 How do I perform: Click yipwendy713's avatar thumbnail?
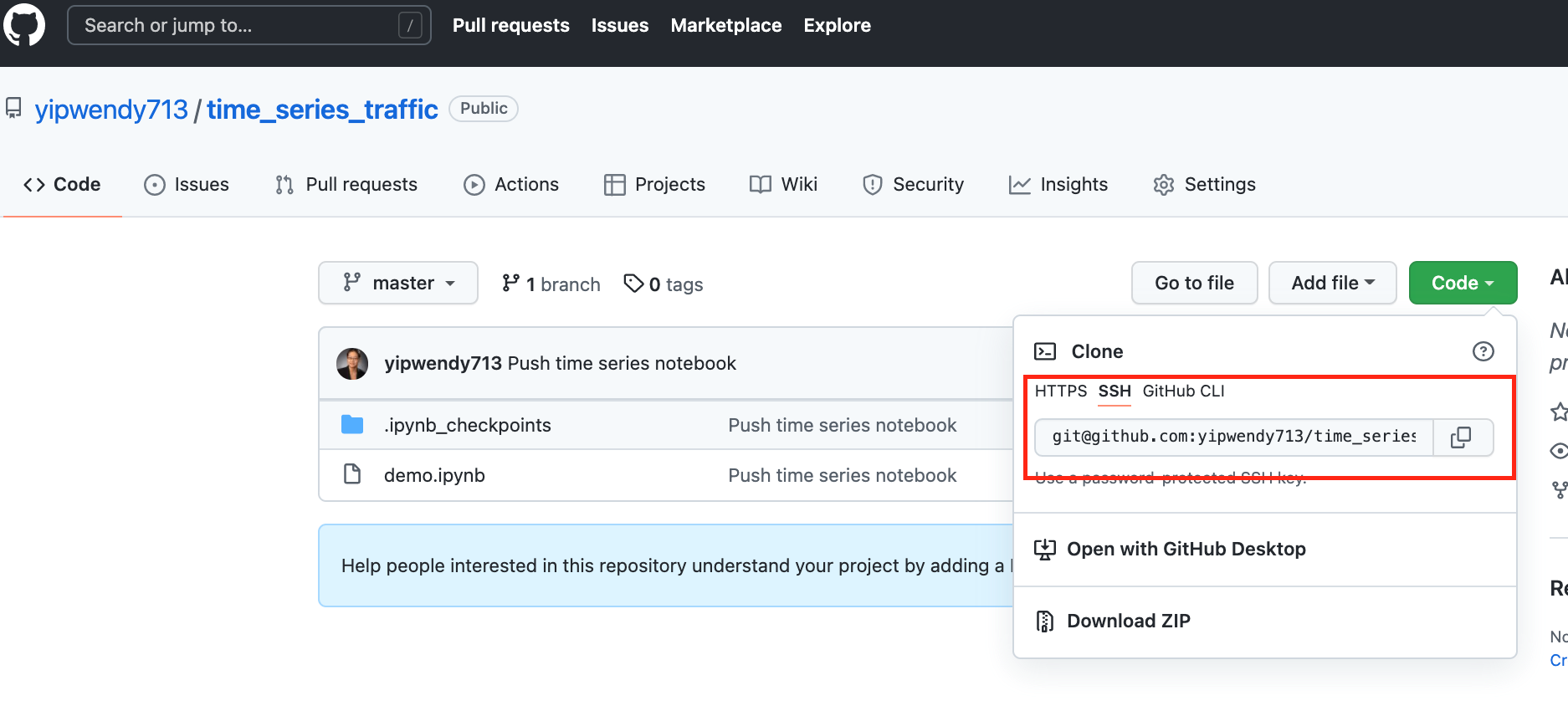[x=352, y=363]
